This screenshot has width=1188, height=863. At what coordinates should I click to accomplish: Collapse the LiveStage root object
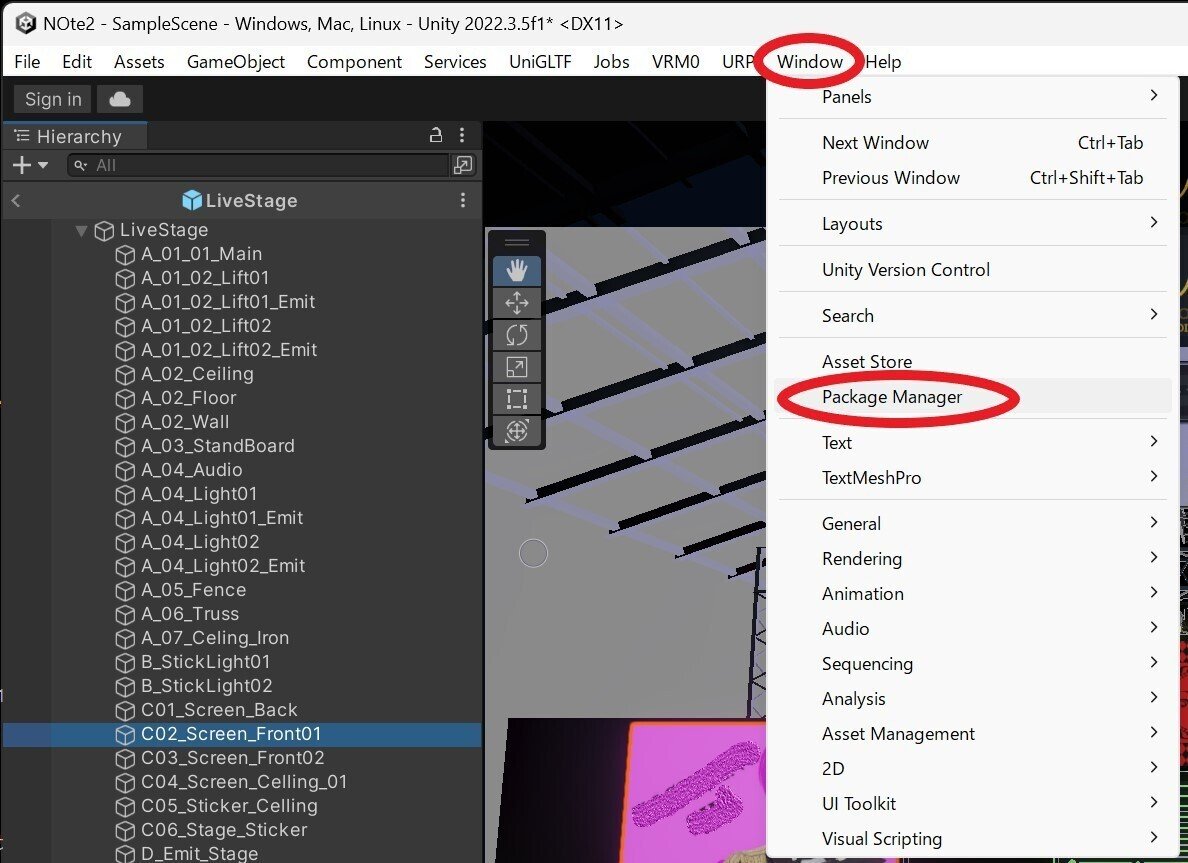82,230
